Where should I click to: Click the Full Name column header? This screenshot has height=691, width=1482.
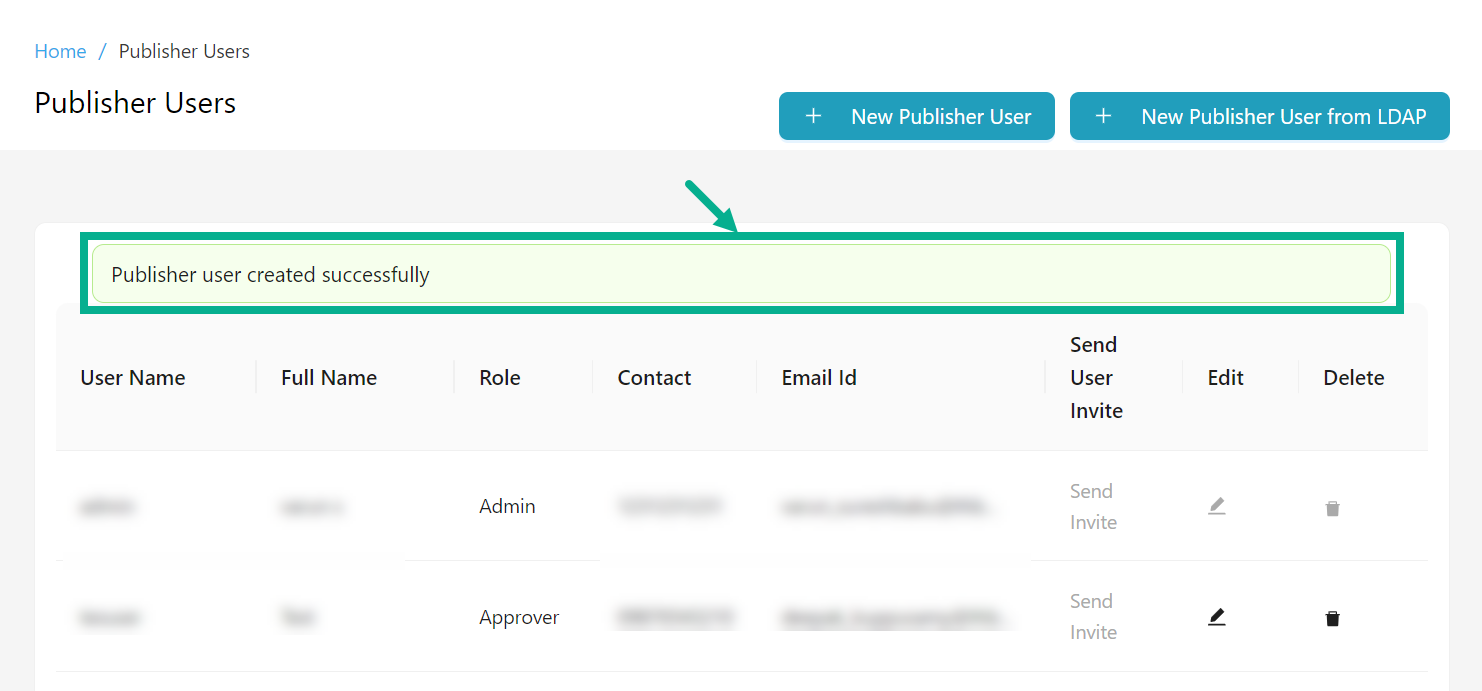click(x=328, y=378)
